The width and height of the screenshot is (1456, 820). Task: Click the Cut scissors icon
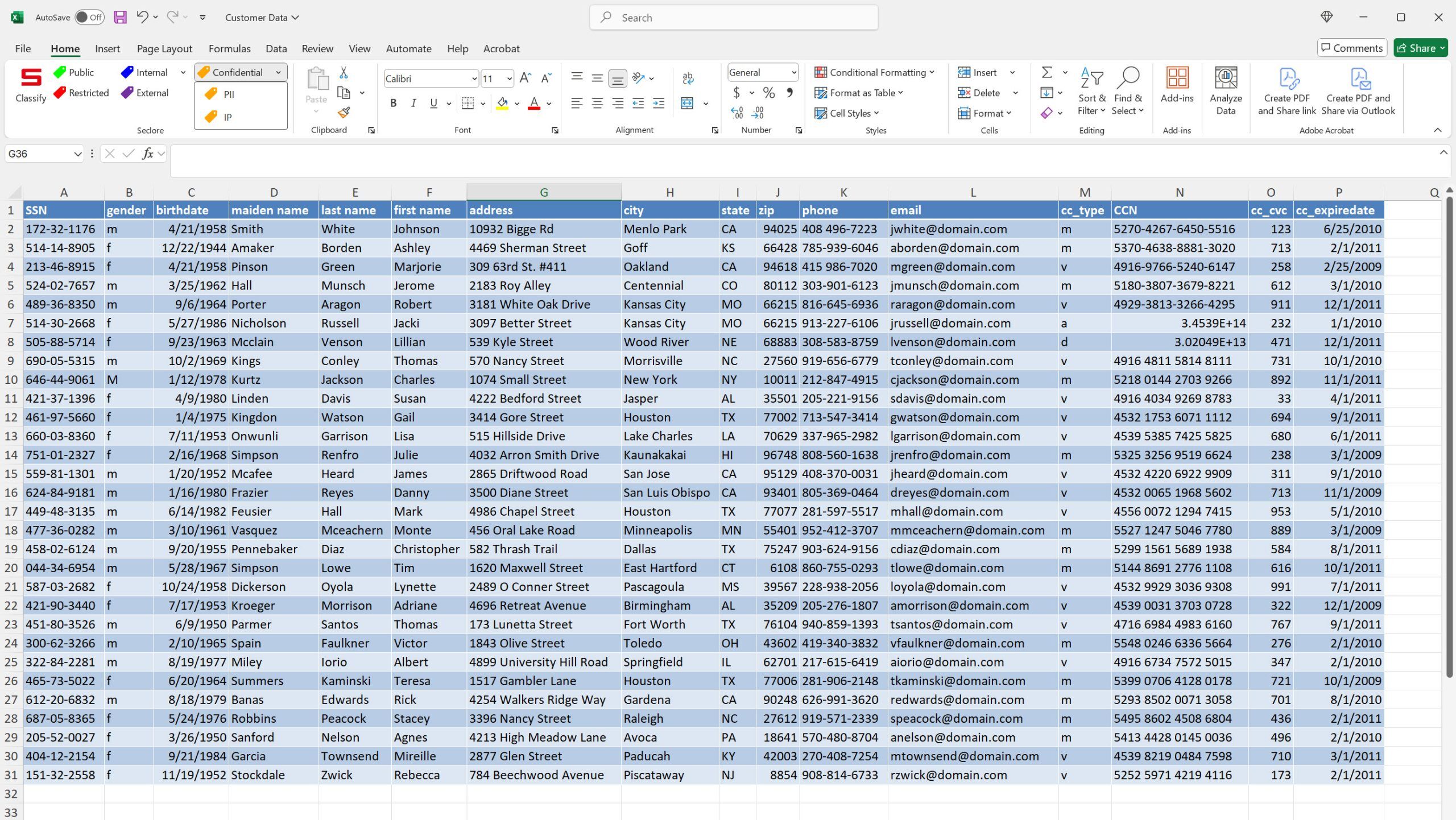point(344,72)
